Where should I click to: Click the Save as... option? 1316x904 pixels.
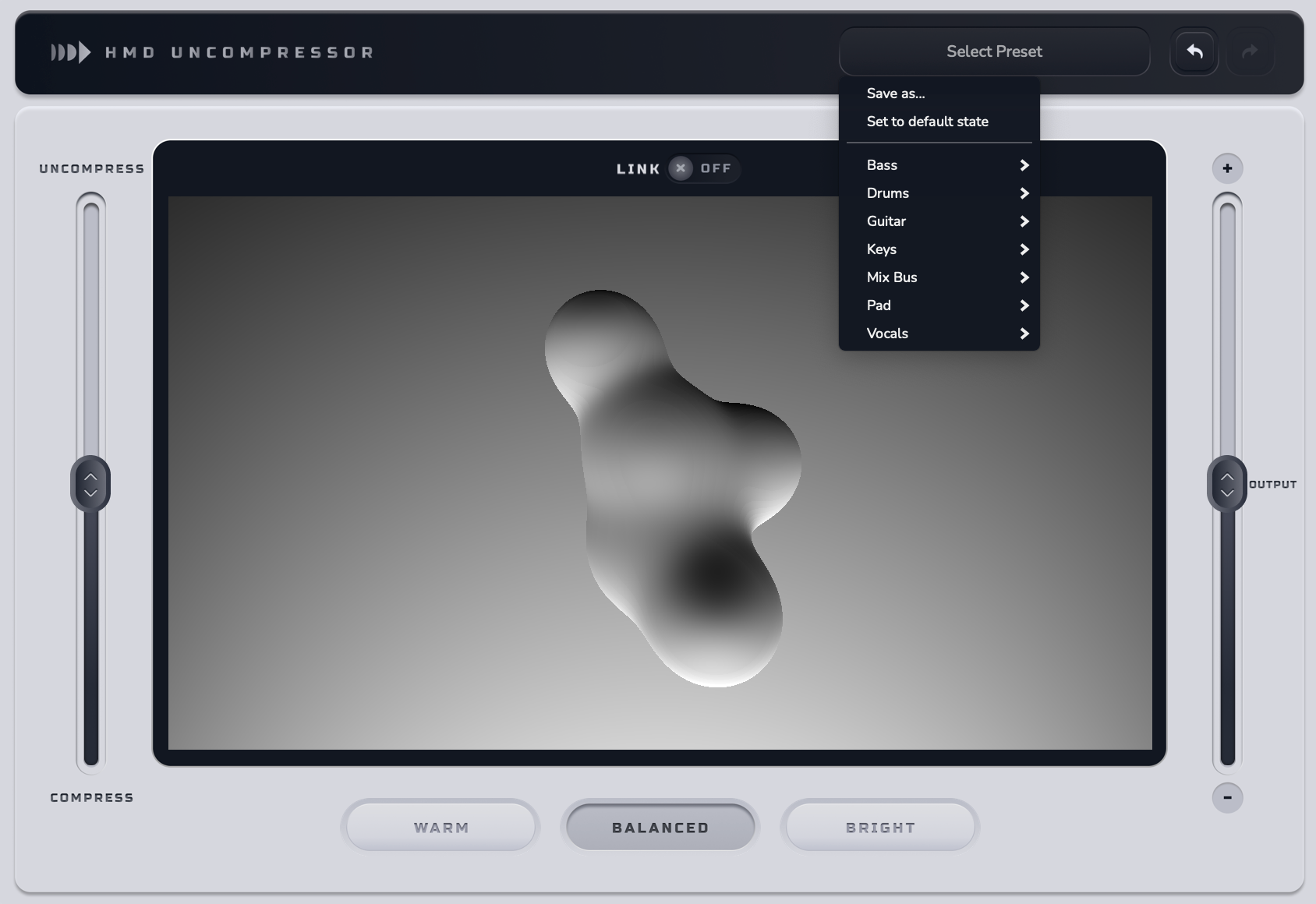894,93
